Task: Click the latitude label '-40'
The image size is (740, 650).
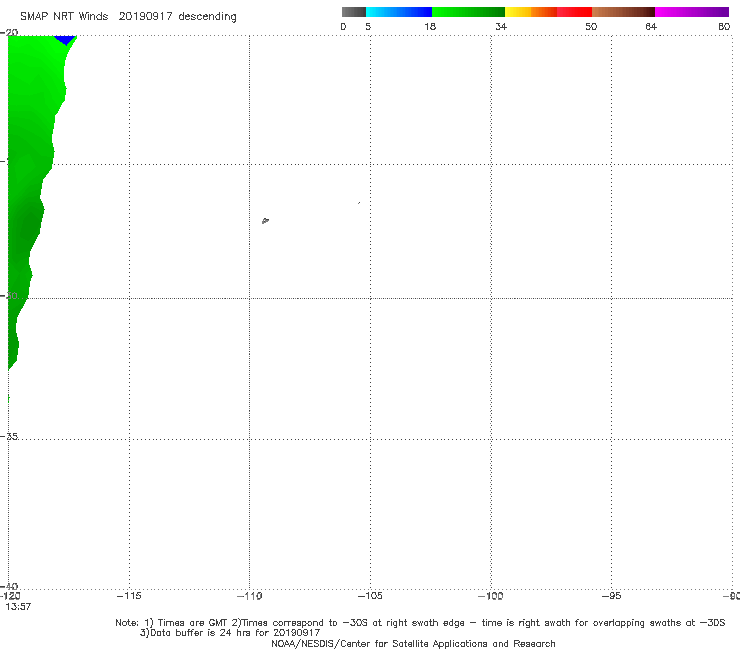Action: tap(9, 586)
